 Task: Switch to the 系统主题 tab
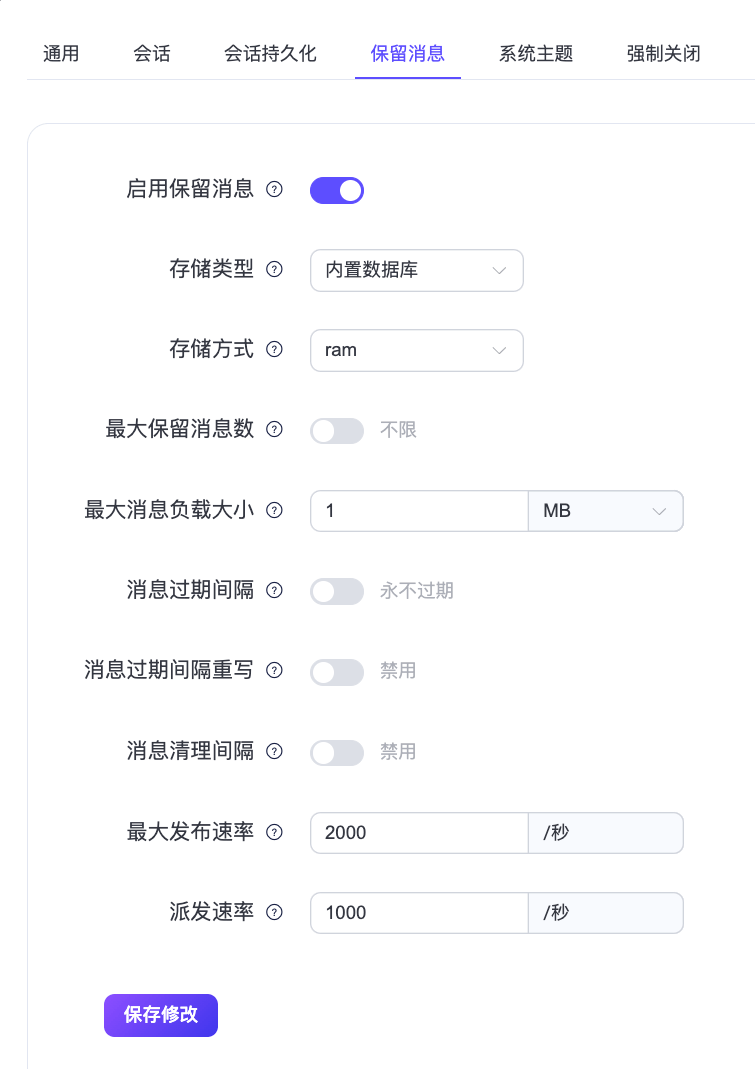(x=535, y=54)
